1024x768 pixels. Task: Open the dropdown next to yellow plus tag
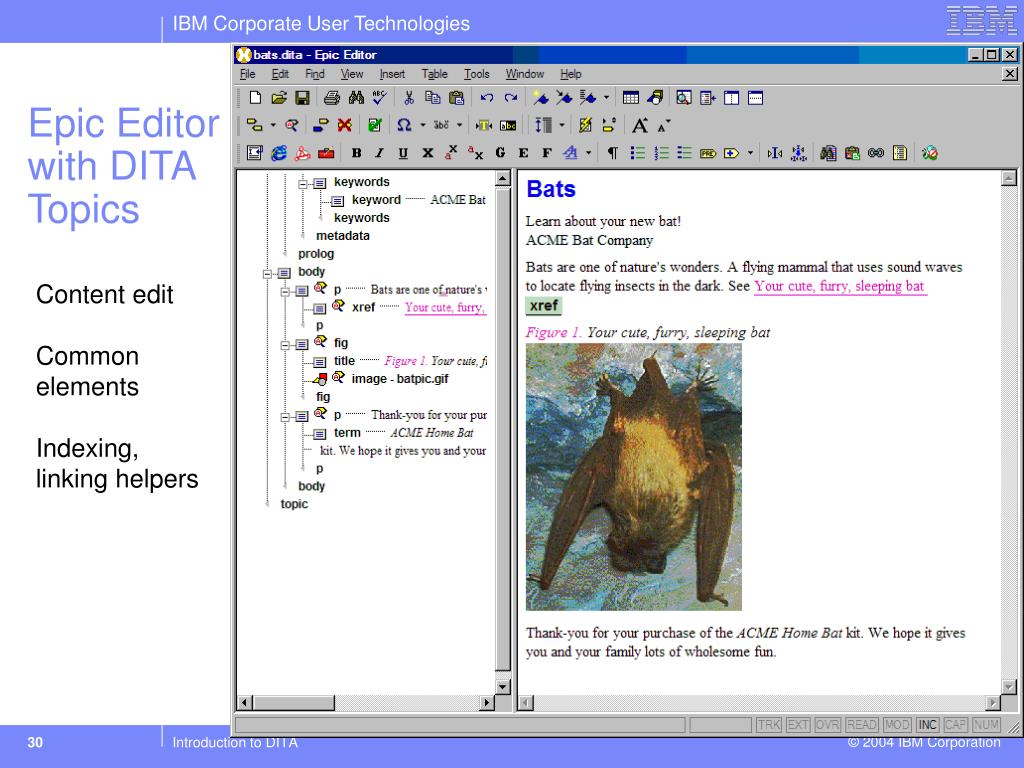coord(750,153)
